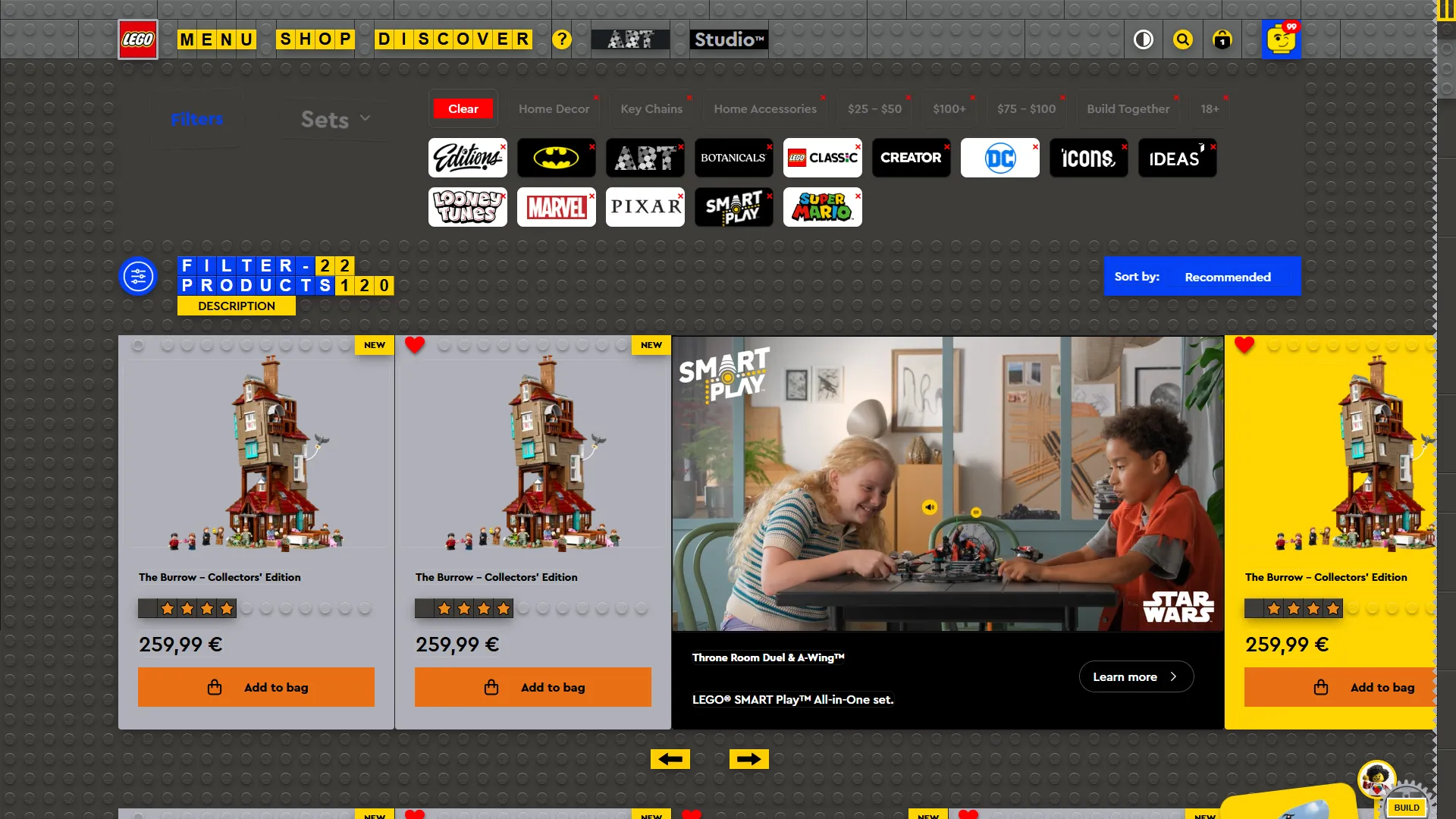The height and width of the screenshot is (819, 1456).
Task: Click Learn more on Smart Play banner
Action: pyautogui.click(x=1136, y=677)
